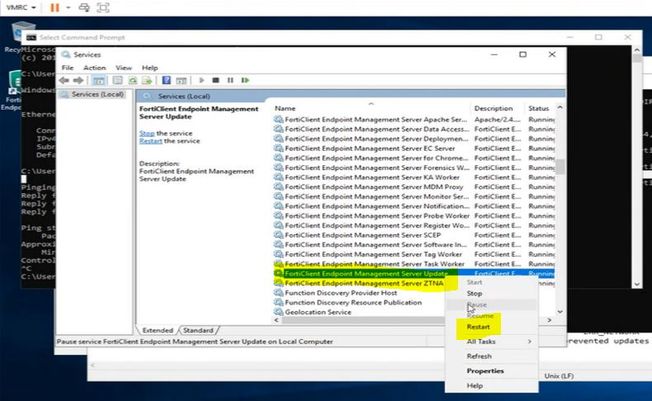Select FortiClient Endpoint Management Server MDM Proxy
This screenshot has width=652, height=401.
(414, 187)
